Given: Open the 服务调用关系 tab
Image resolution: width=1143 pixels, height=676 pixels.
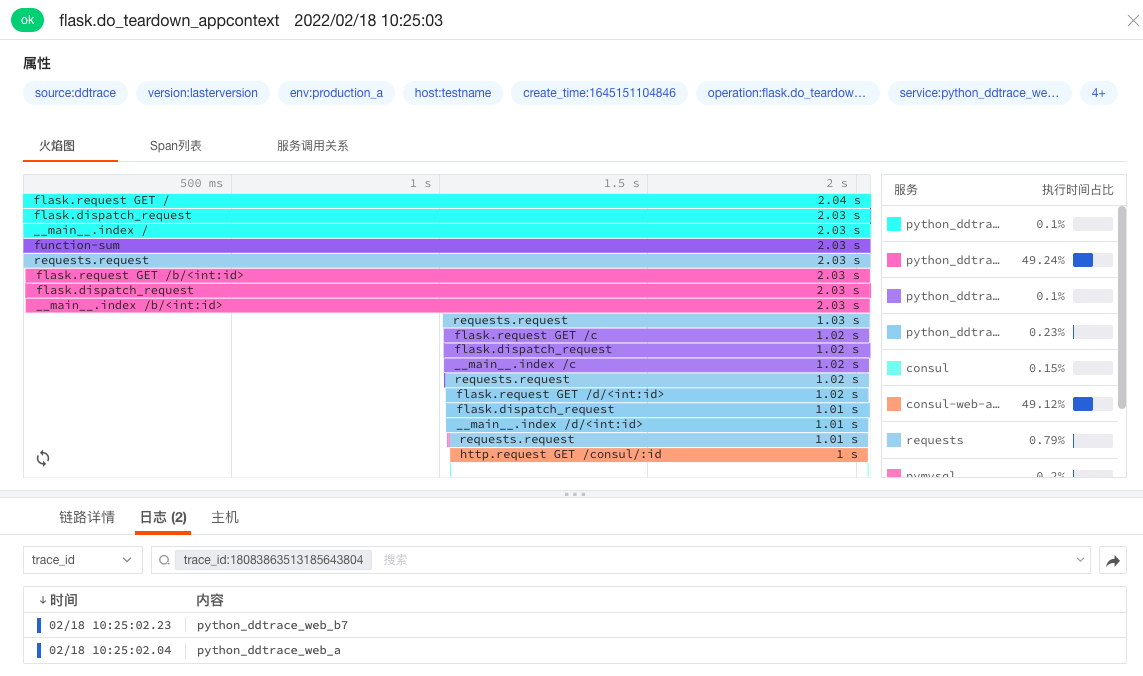Looking at the screenshot, I should pyautogui.click(x=312, y=146).
